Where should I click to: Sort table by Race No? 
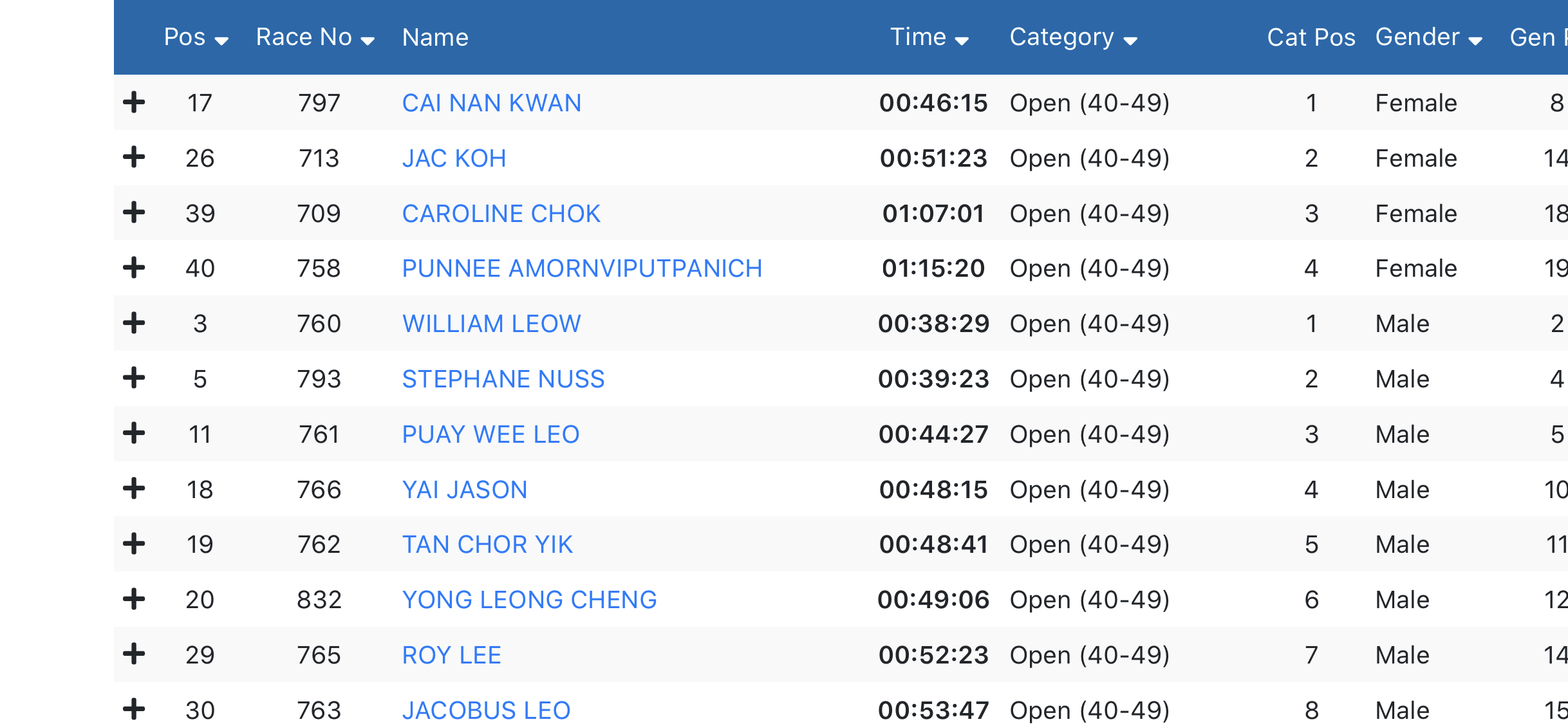[315, 37]
